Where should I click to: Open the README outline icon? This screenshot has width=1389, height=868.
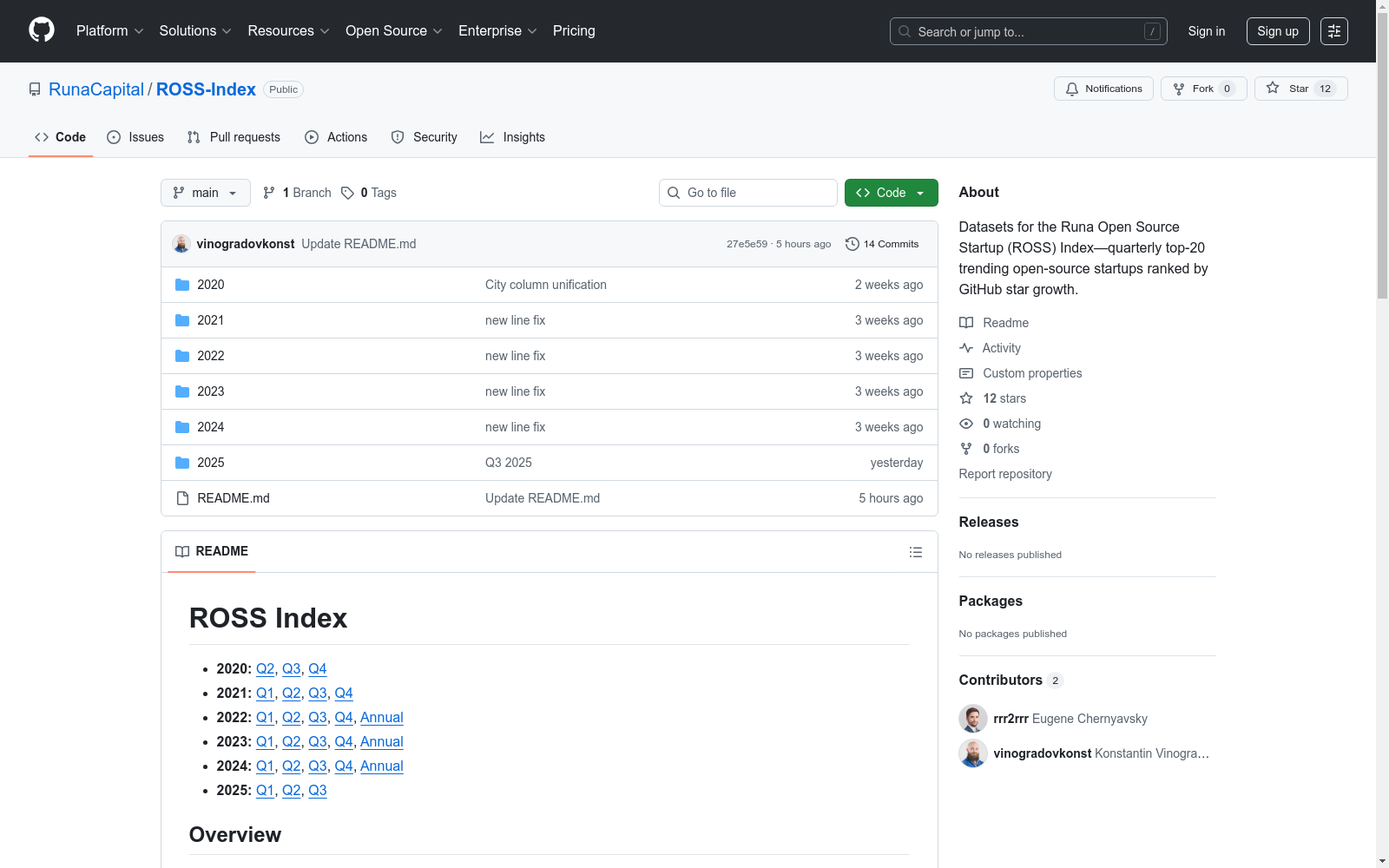point(915,552)
